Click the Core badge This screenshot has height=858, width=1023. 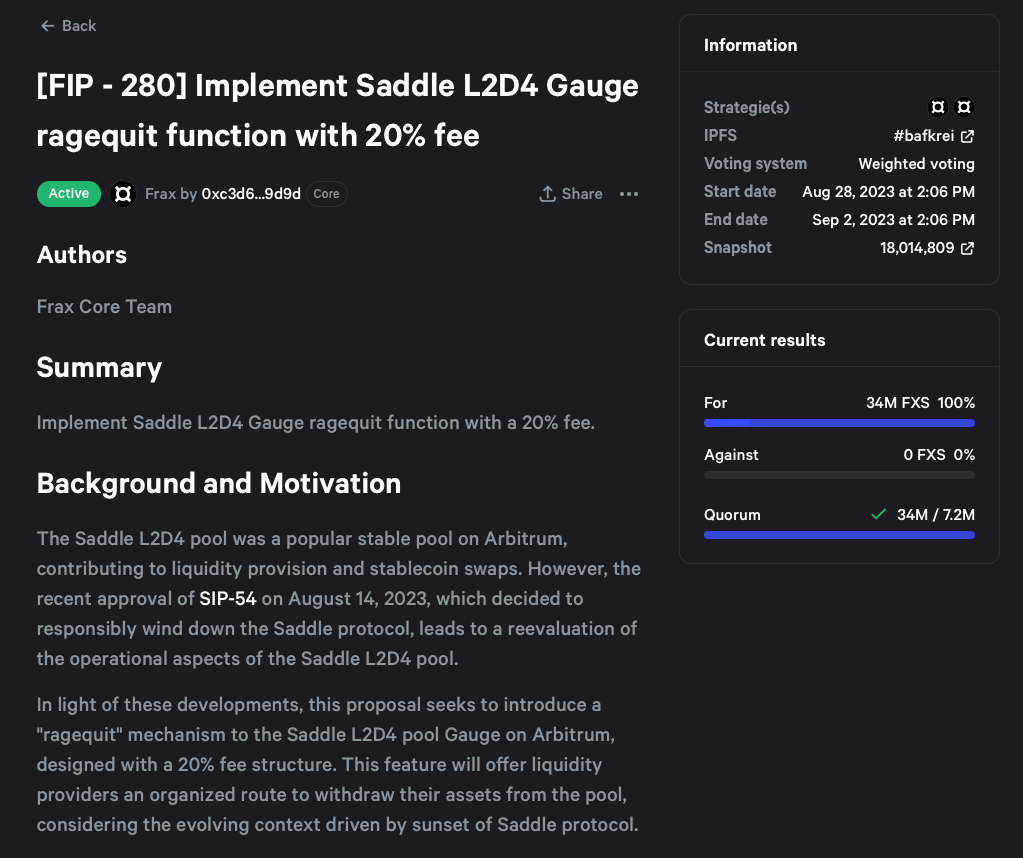coord(327,194)
